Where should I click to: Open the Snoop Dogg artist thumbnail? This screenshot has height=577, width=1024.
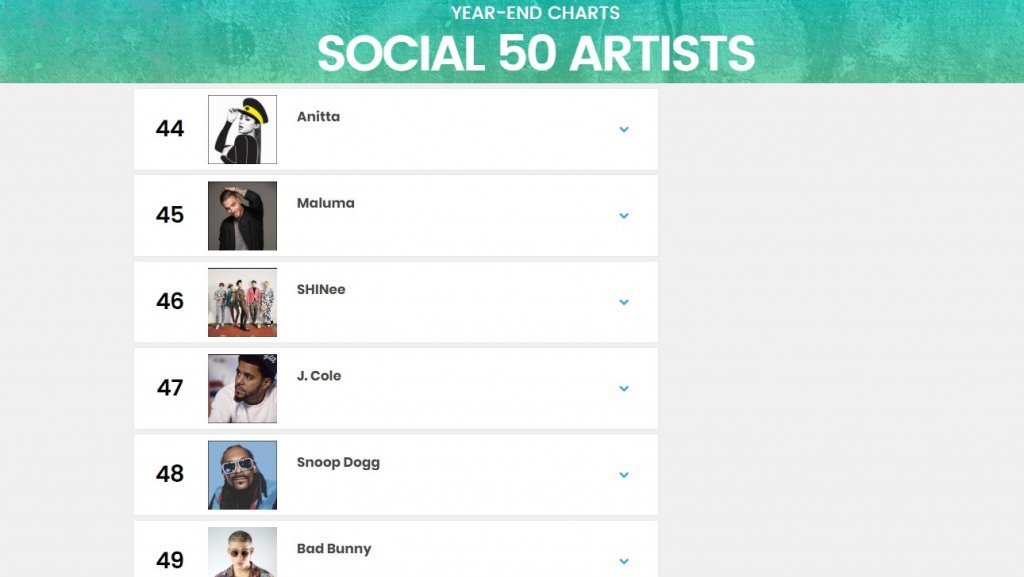(242, 475)
